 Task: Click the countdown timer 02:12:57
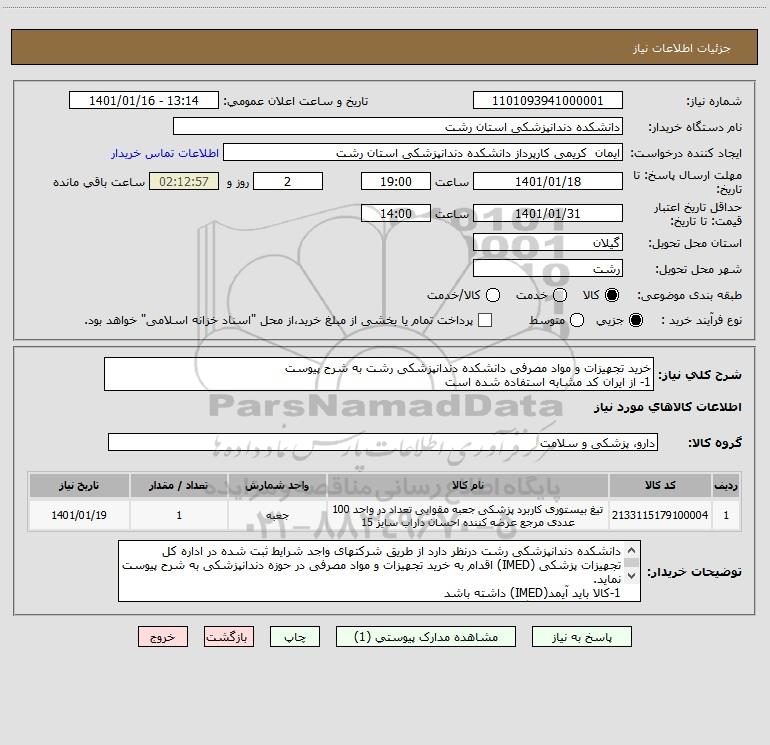[184, 181]
